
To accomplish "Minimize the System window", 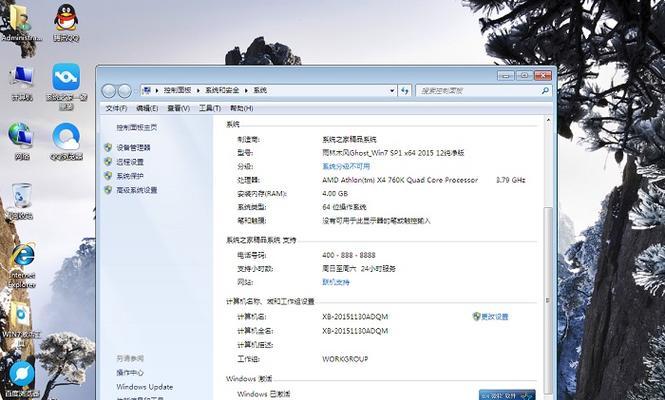I will [506, 76].
